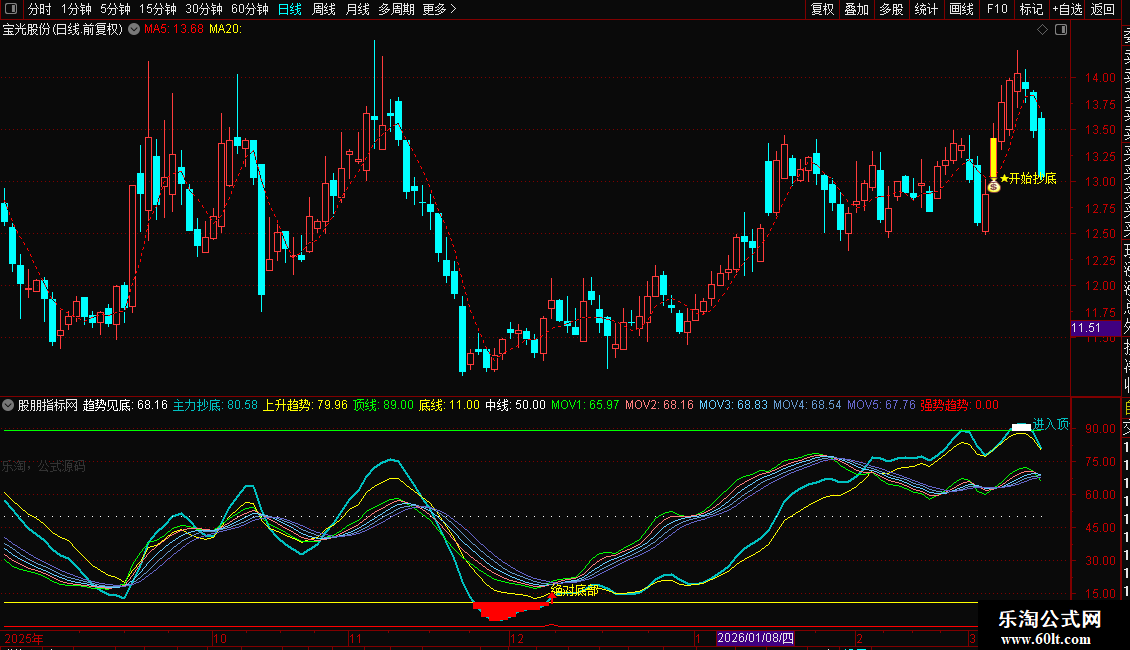
Task: Toggle 叠加 overlay comparison
Action: pos(856,9)
